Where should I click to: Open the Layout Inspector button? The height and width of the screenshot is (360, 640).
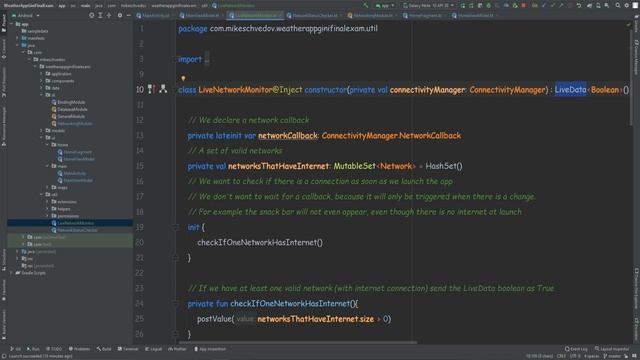pos(612,349)
